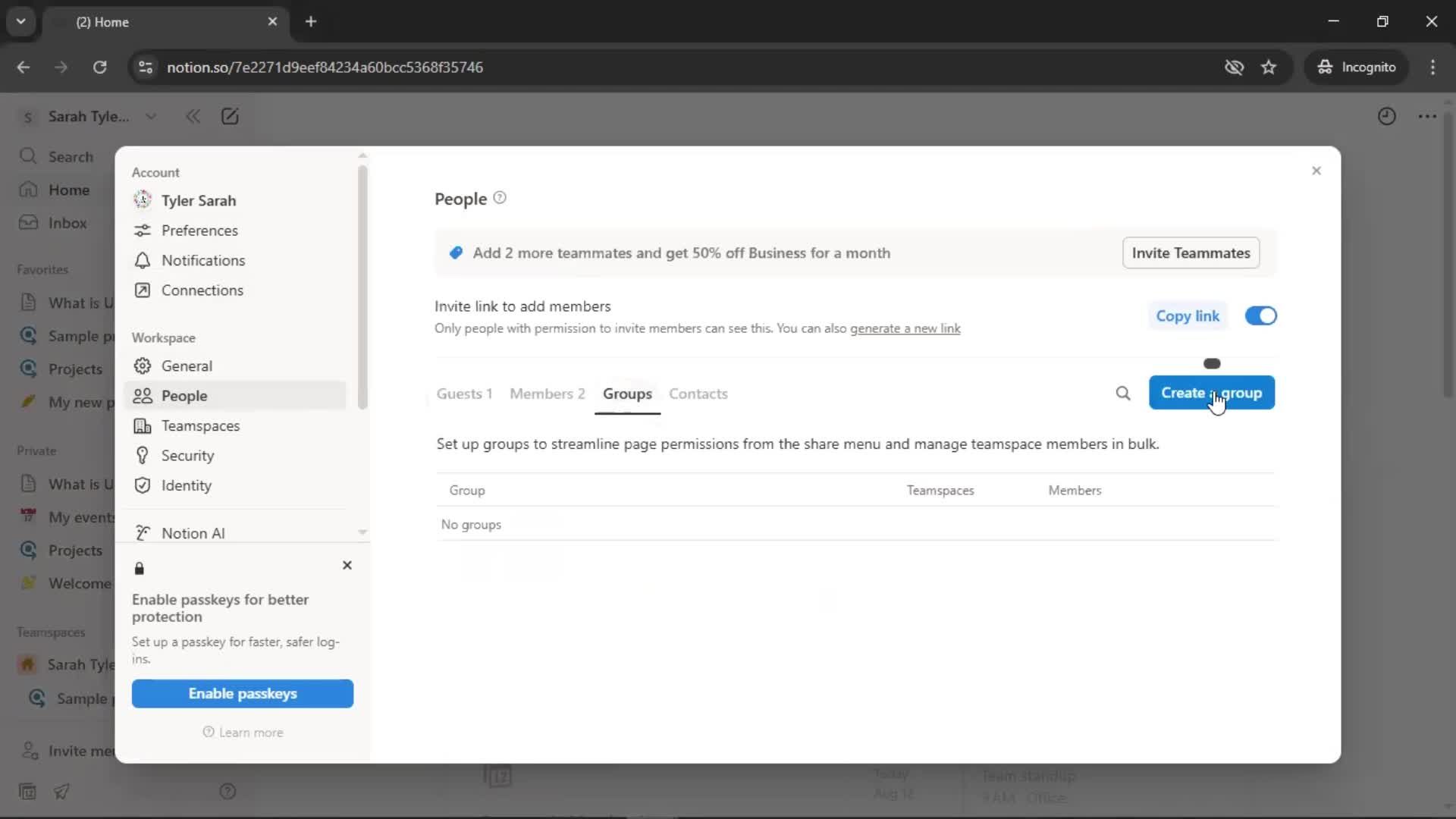Image resolution: width=1456 pixels, height=819 pixels.
Task: Click the Security key icon
Action: 142,456
